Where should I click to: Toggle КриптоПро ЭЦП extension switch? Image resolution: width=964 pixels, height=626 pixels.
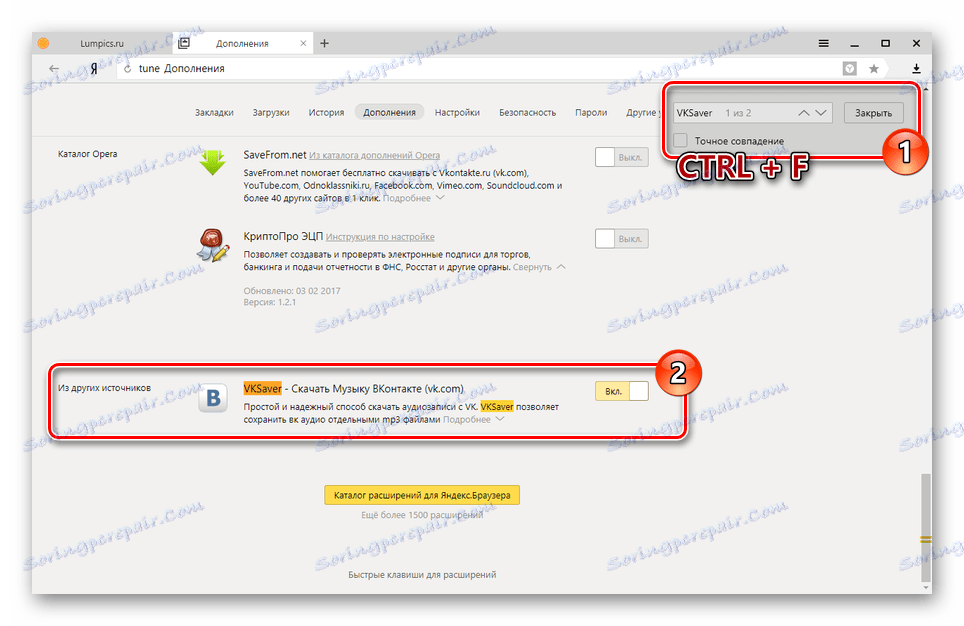click(x=622, y=239)
